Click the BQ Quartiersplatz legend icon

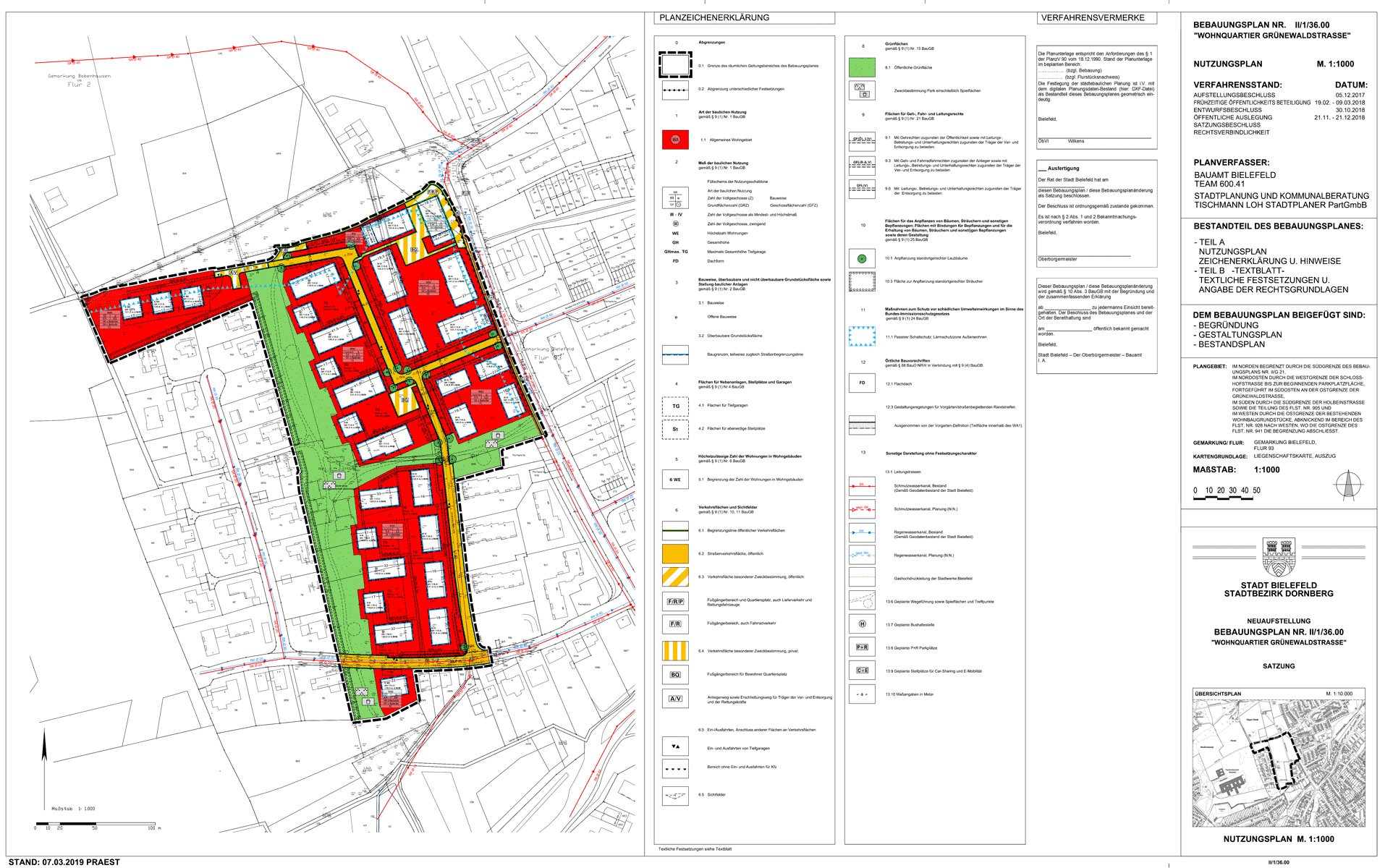point(675,674)
